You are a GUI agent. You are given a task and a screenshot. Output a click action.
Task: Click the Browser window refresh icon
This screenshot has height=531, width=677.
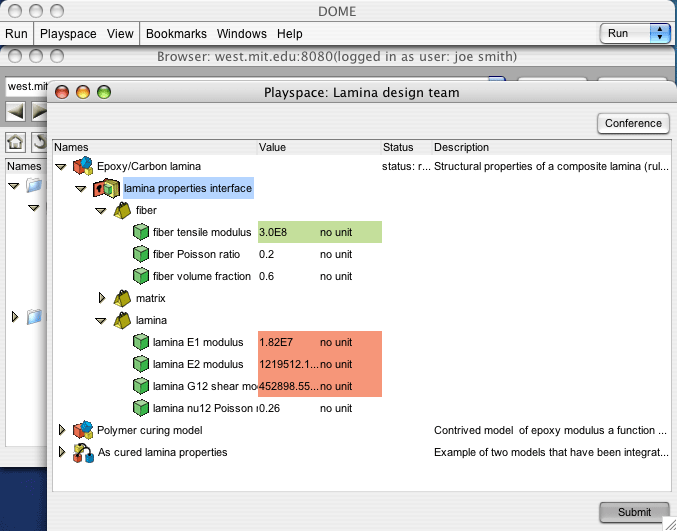coord(39,142)
